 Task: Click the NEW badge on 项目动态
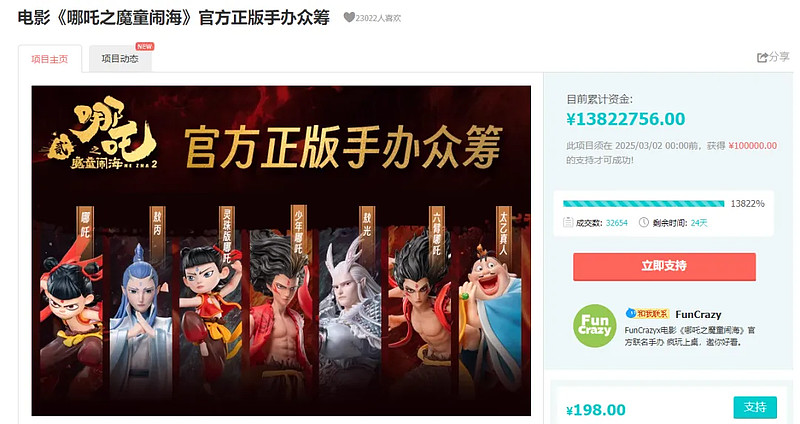pos(144,46)
